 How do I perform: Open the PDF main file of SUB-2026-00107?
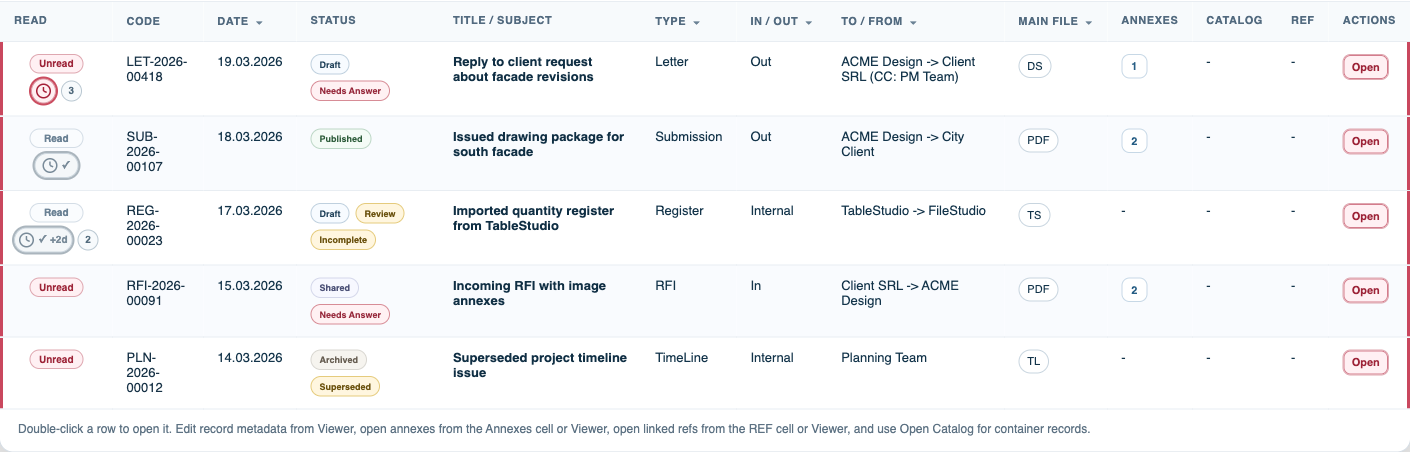pos(1038,141)
